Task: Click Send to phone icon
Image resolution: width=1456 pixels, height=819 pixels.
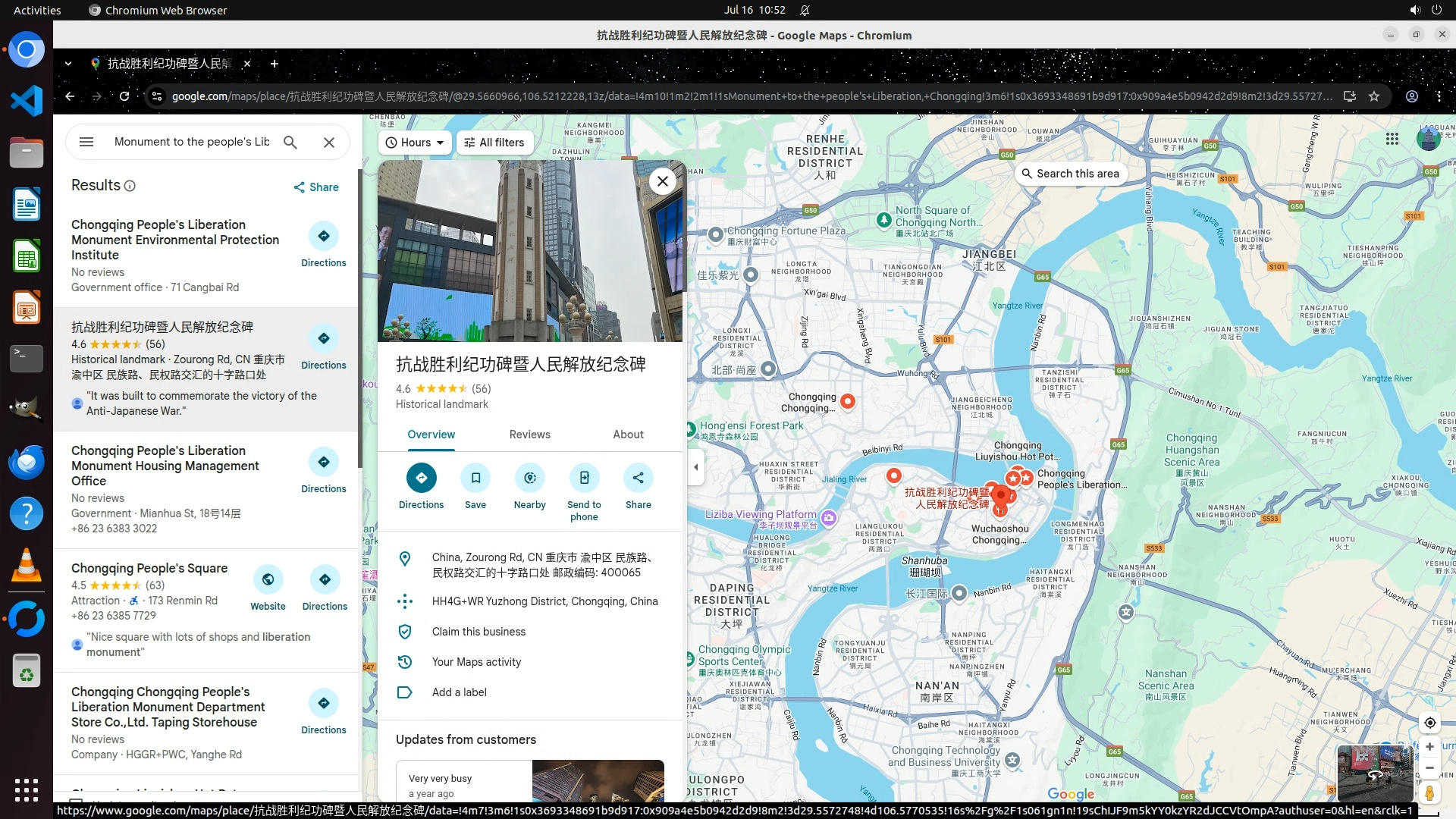Action: point(584,478)
